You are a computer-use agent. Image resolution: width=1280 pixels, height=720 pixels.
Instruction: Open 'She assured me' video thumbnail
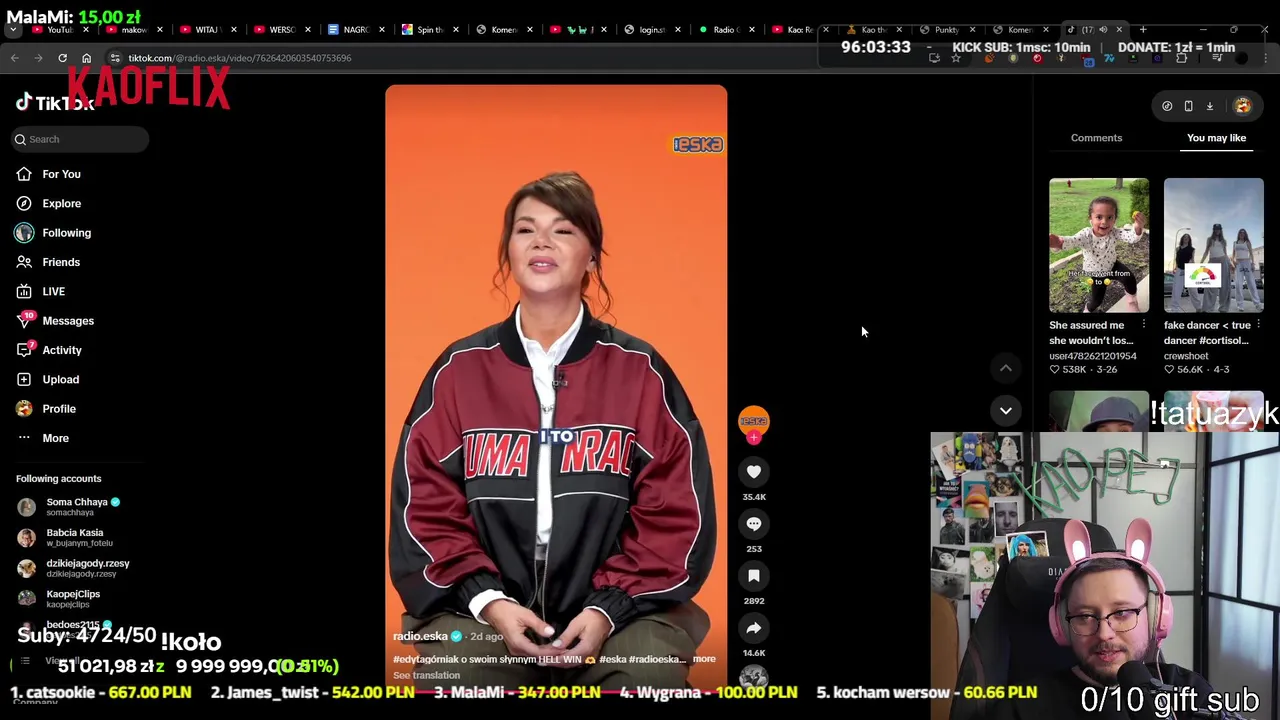point(1099,245)
